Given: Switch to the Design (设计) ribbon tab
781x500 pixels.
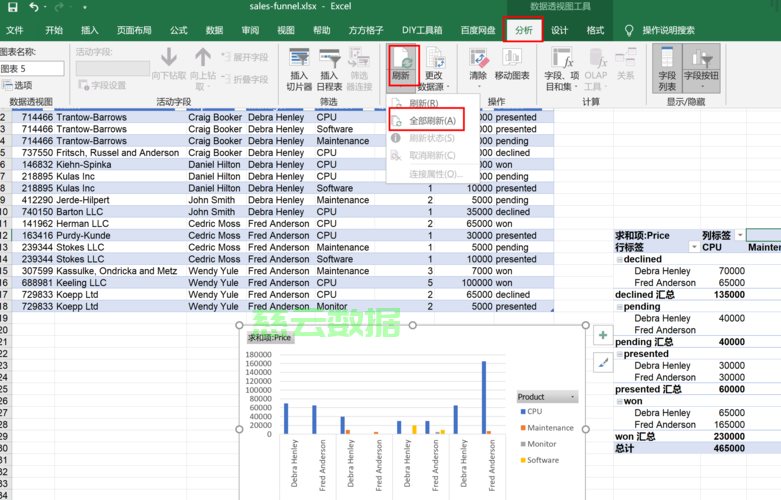Looking at the screenshot, I should [x=559, y=30].
